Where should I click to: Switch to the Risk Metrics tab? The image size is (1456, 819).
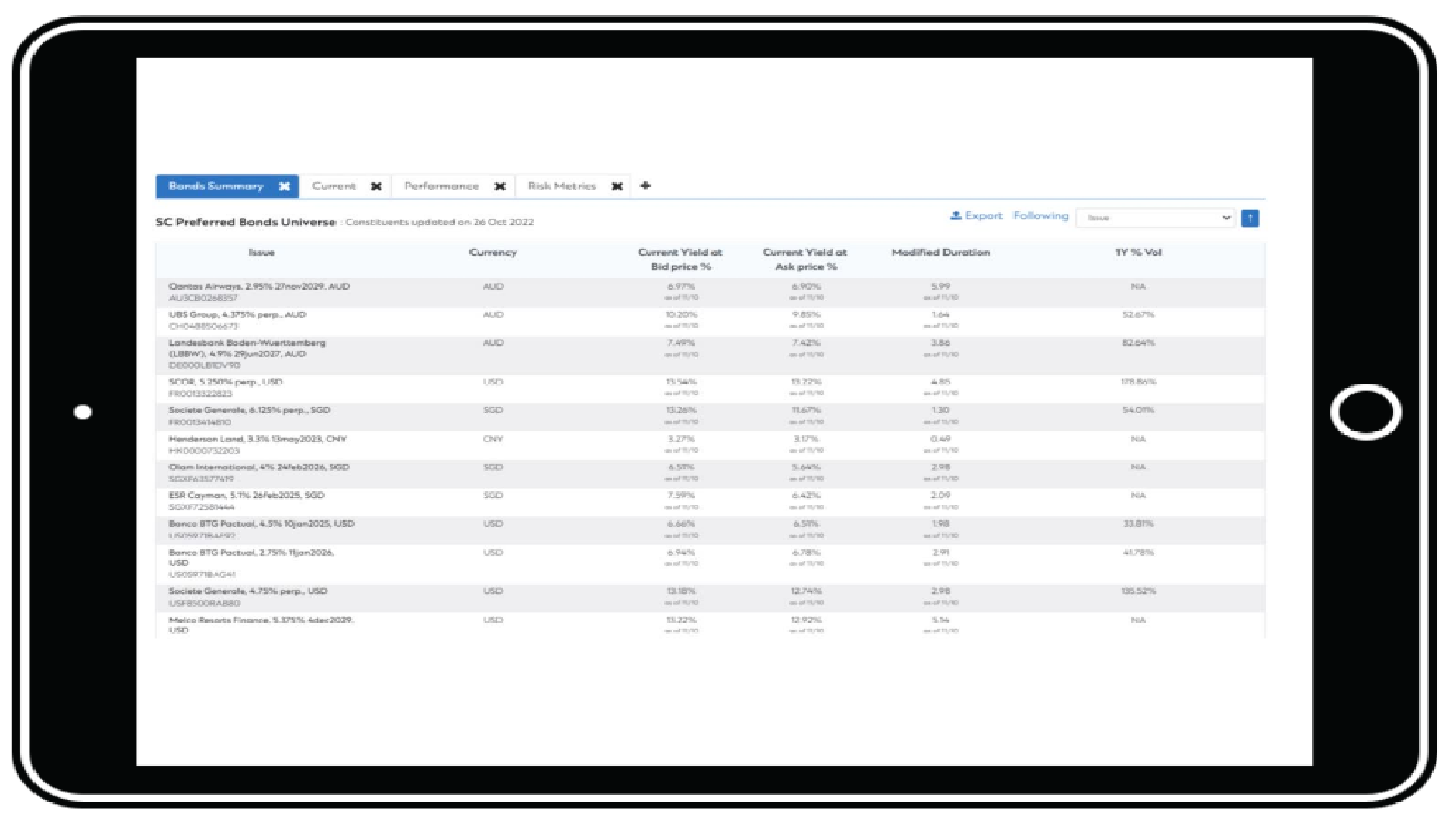coord(562,187)
